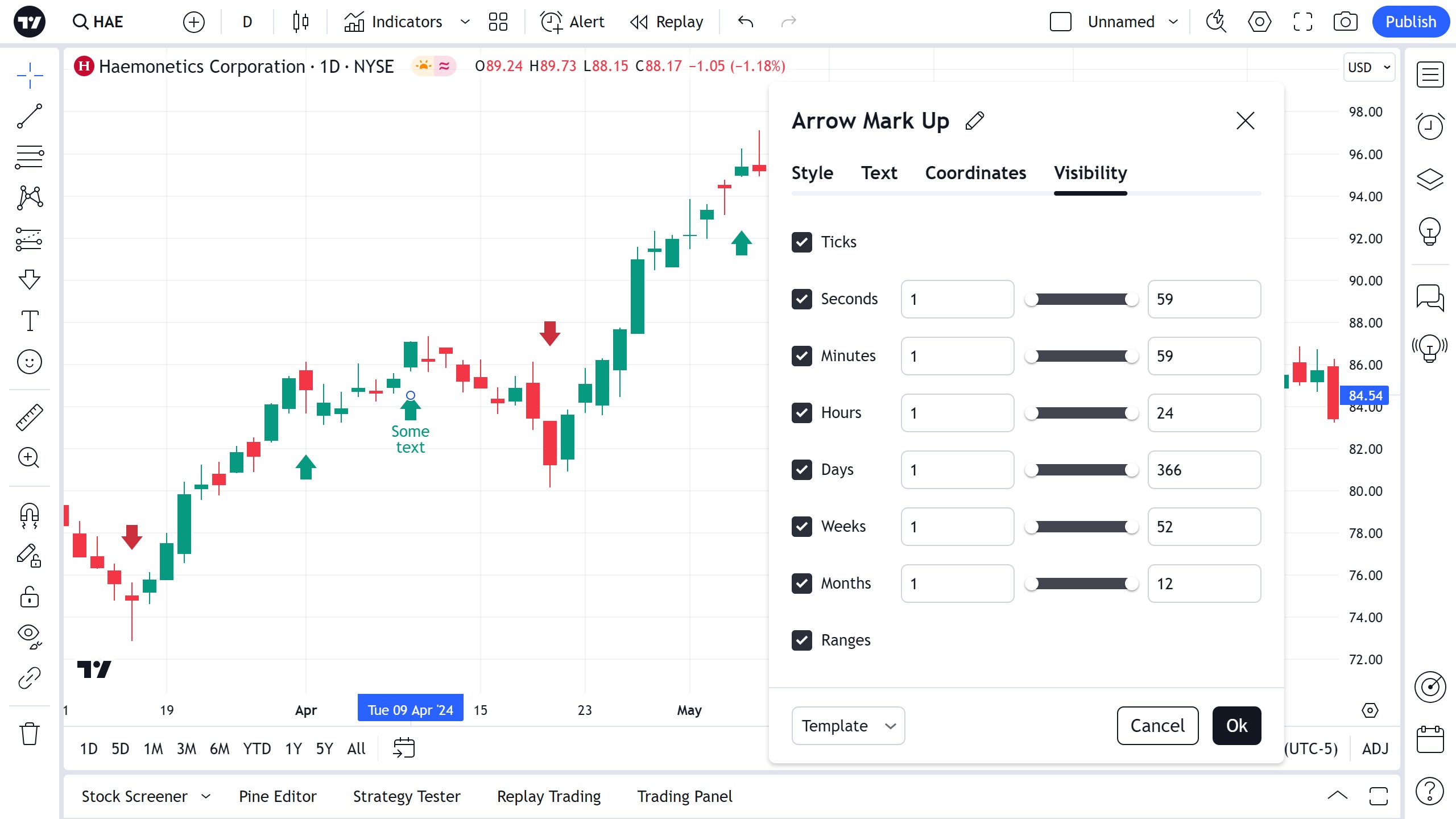This screenshot has width=1456, height=819.
Task: Open the Template dropdown
Action: tap(847, 725)
